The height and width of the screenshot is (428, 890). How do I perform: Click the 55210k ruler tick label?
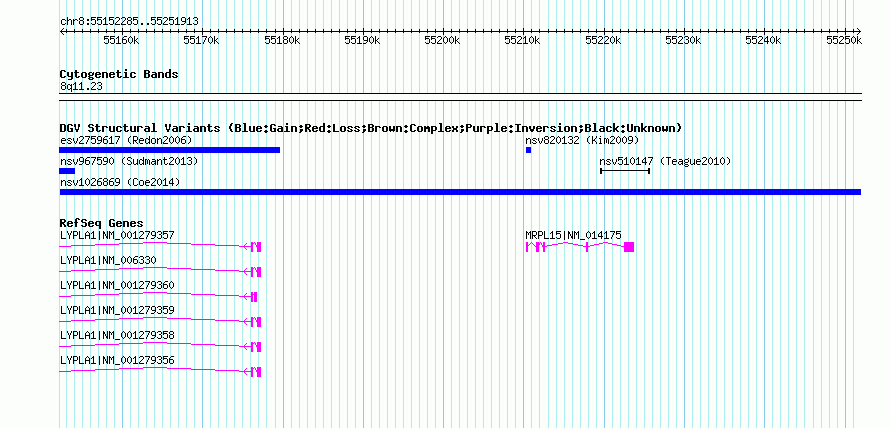pos(523,40)
